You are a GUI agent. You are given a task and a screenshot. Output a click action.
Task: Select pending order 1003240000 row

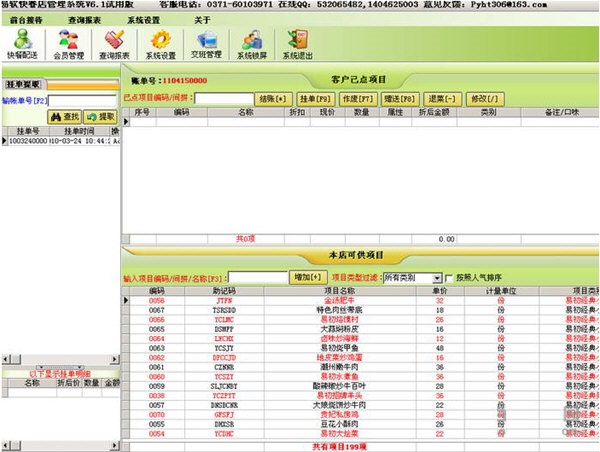point(61,141)
